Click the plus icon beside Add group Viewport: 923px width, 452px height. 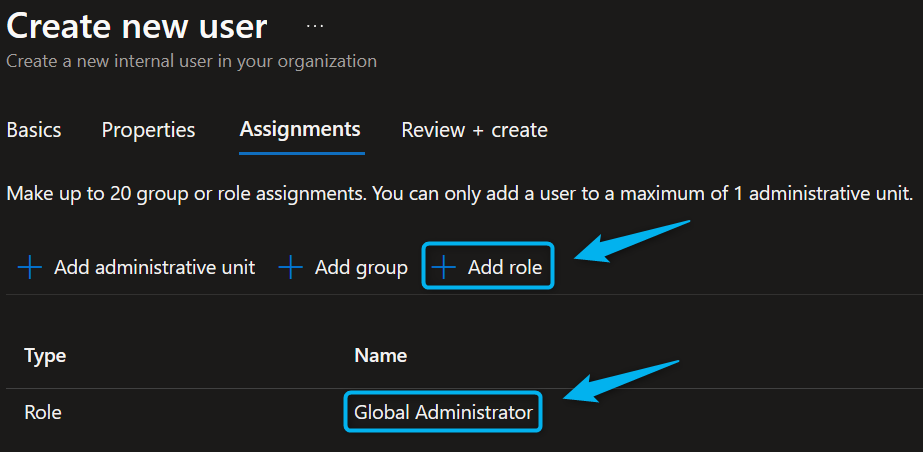coord(290,267)
